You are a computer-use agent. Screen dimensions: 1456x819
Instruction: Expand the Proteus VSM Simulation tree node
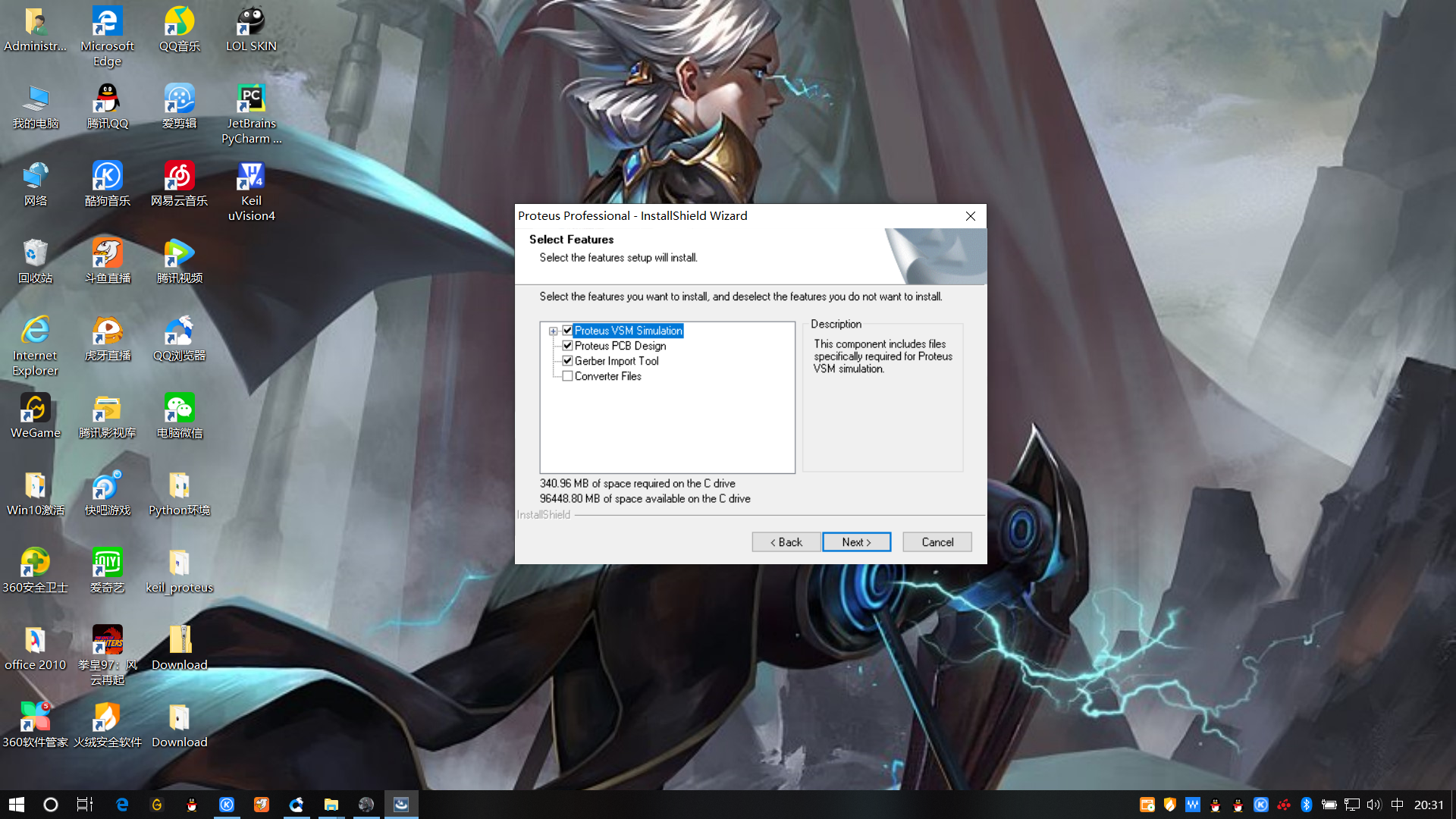tap(554, 331)
